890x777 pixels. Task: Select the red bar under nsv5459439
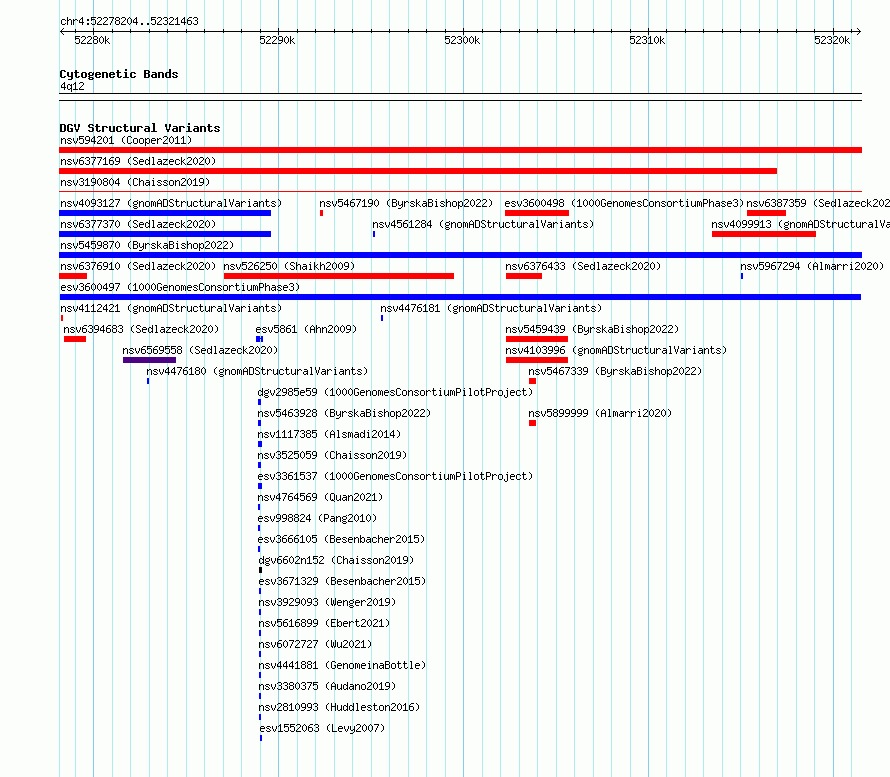[x=537, y=339]
